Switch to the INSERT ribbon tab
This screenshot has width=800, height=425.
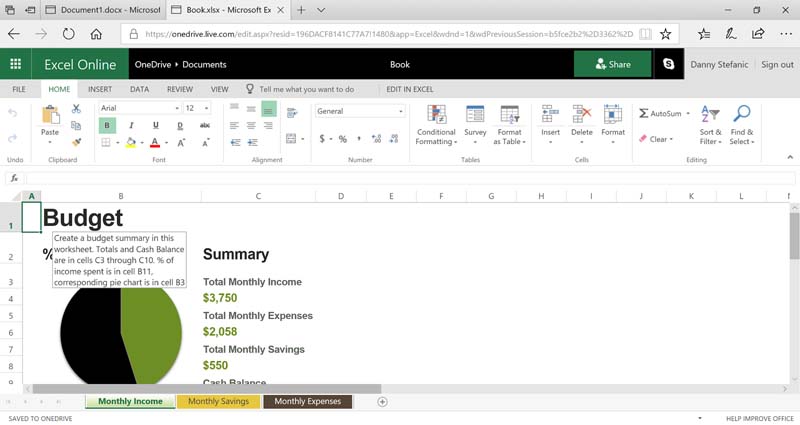click(x=100, y=89)
